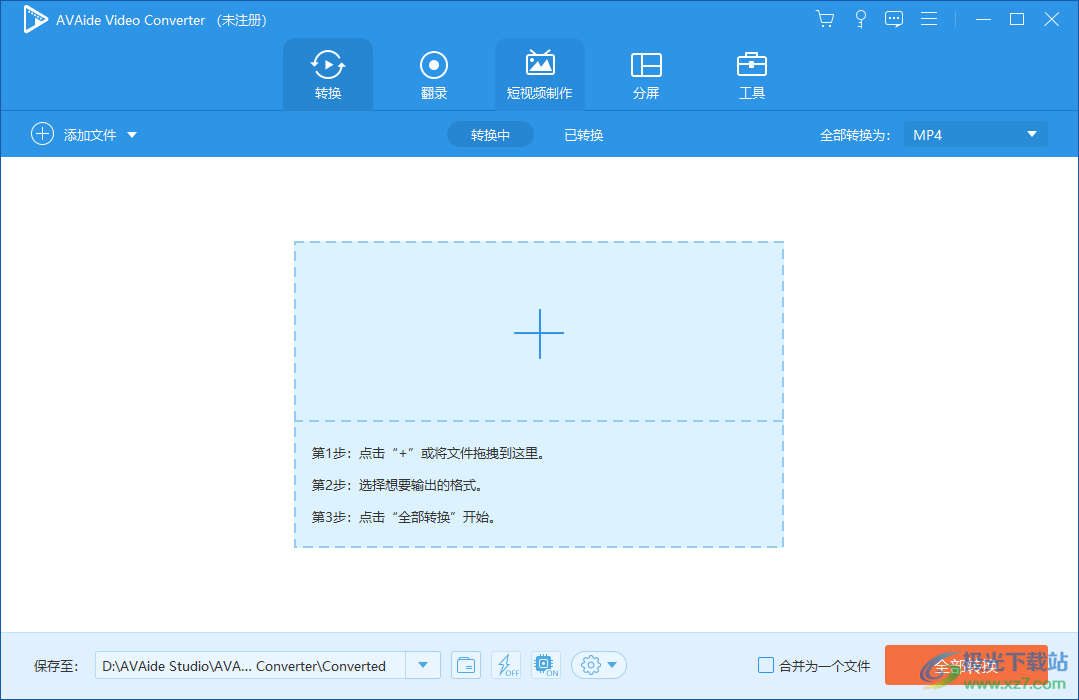
Task: Open the 工具 (Toolbox) tab
Action: point(751,74)
